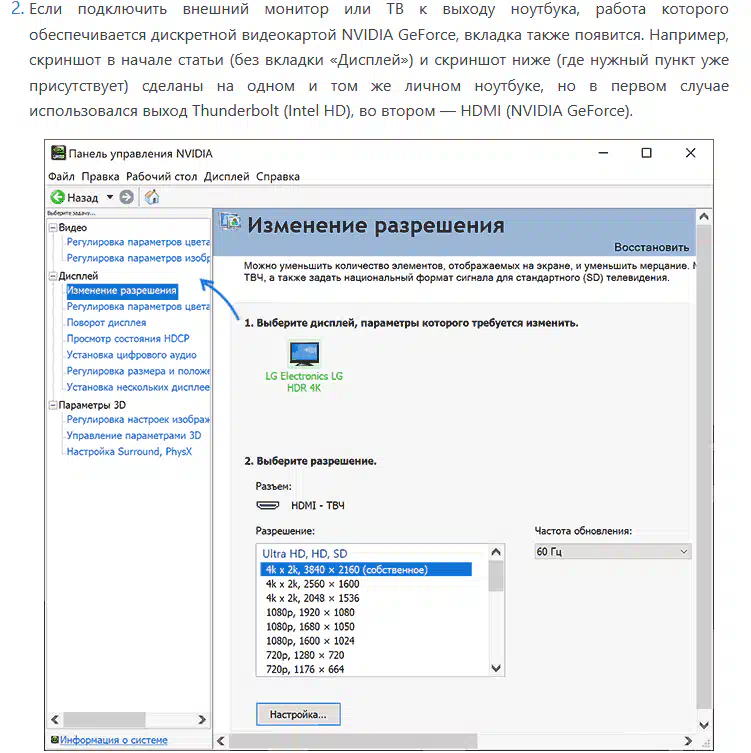751x753 pixels.
Task: Click the green Back arrow icon
Action: click(x=58, y=197)
